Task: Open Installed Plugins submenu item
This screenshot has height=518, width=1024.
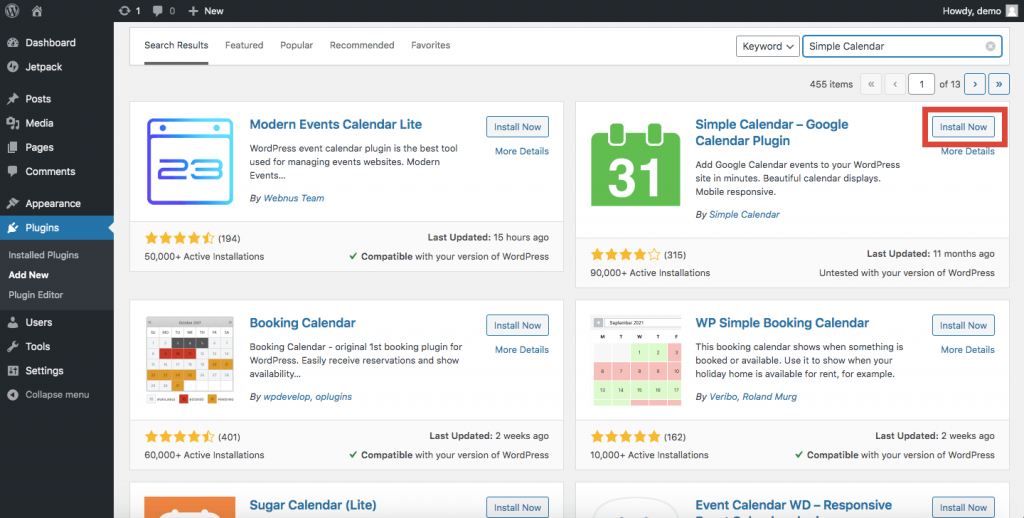Action: pyautogui.click(x=43, y=255)
